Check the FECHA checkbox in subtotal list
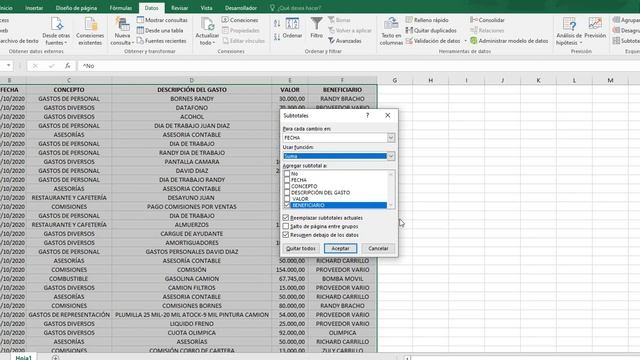This screenshot has height=360, width=640. click(x=287, y=180)
